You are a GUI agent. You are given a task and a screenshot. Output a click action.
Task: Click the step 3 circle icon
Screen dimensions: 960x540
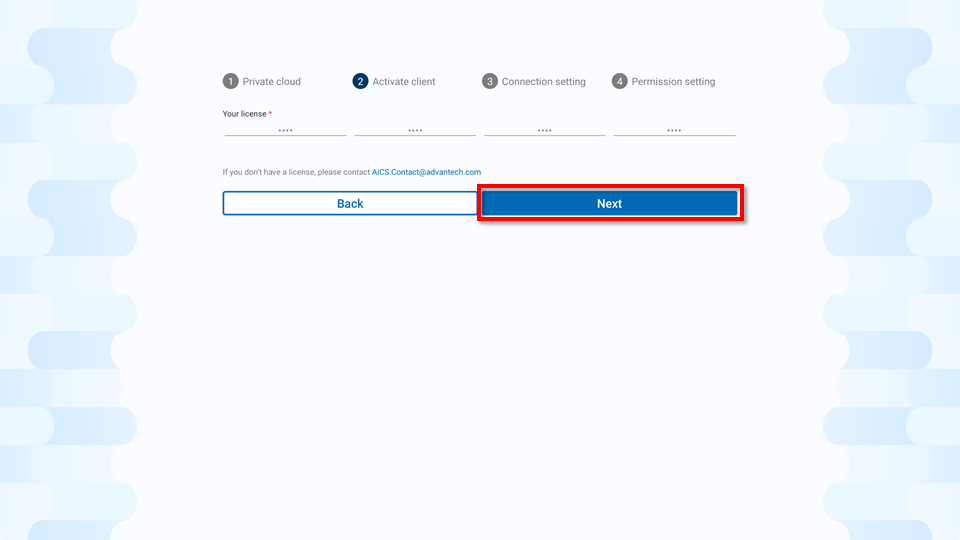point(490,81)
